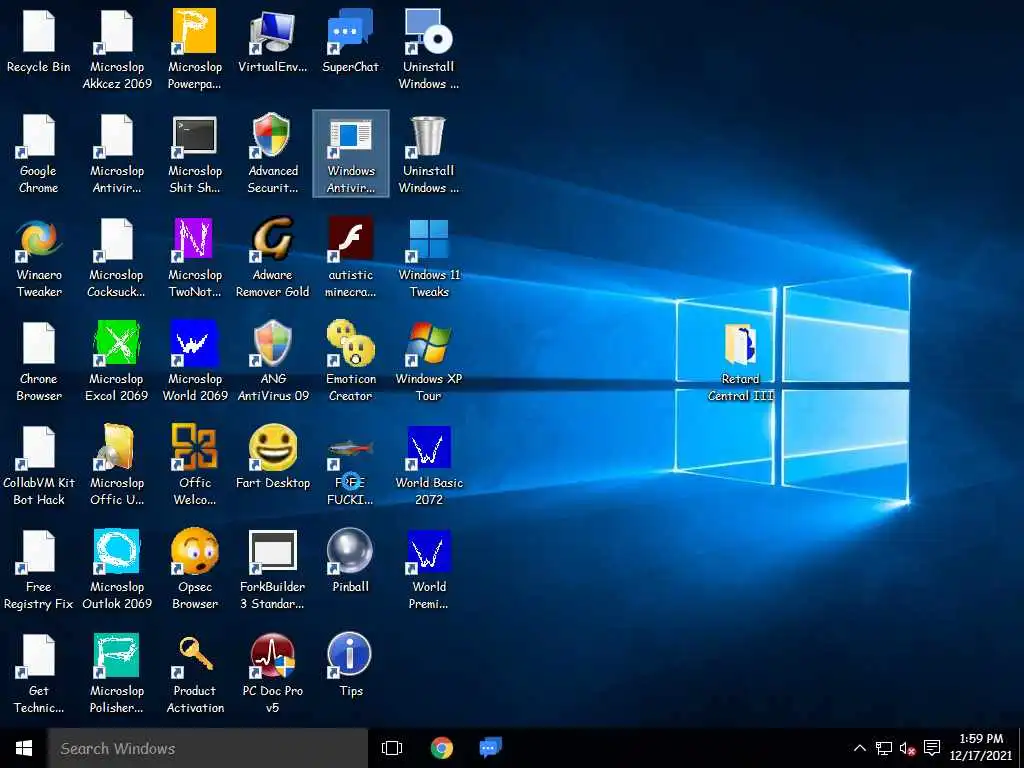Select the Adware Remover Gold icon
The width and height of the screenshot is (1024, 768).
pyautogui.click(x=272, y=240)
